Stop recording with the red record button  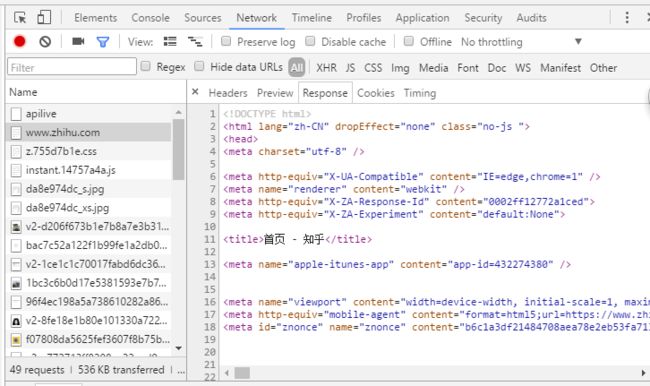click(19, 41)
